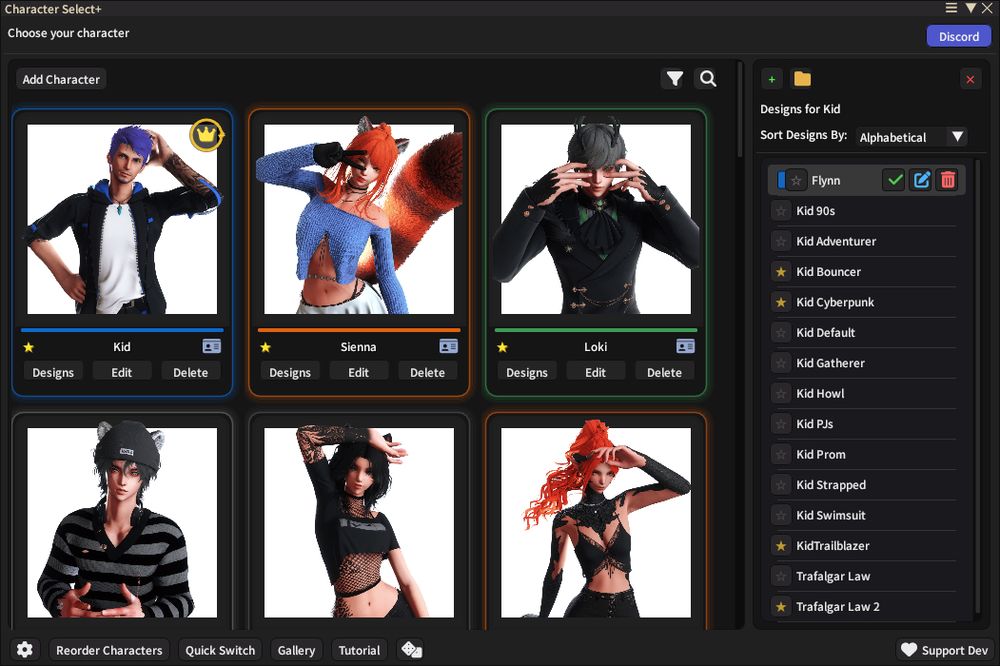Unfavorite the Kid Cyberpunk design

781,302
